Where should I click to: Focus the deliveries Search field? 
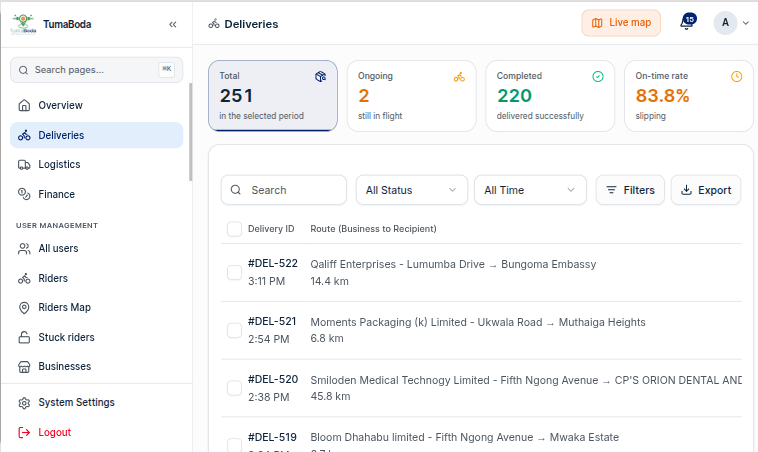284,190
